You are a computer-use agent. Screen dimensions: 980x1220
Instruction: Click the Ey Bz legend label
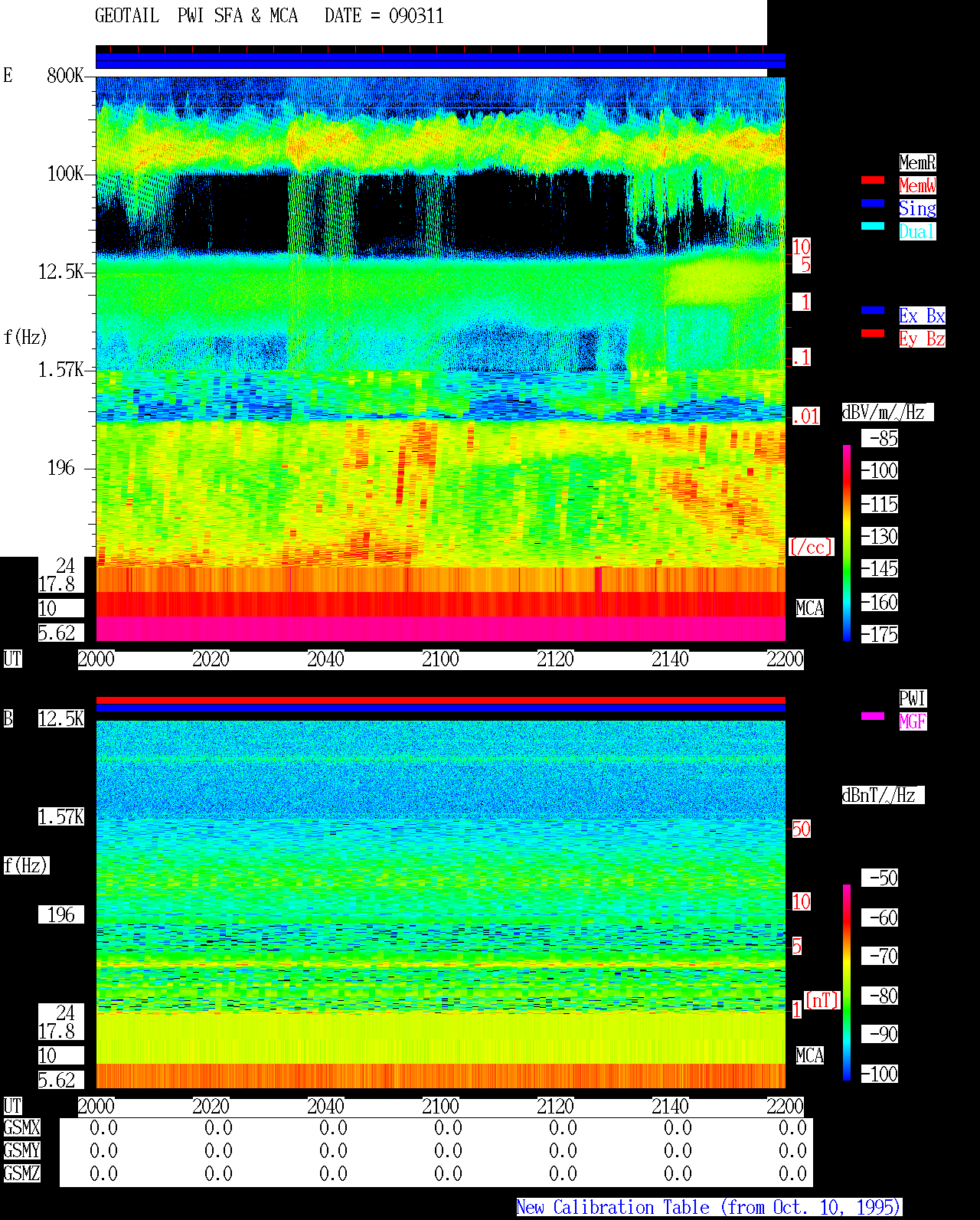922,339
